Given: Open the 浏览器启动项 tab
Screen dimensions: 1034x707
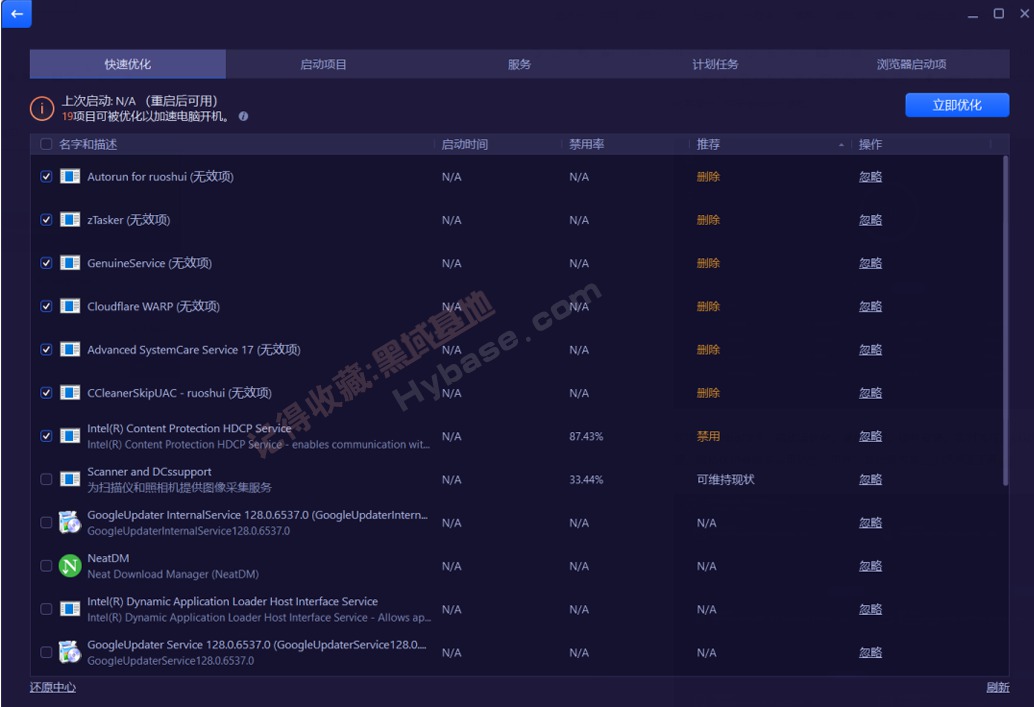Looking at the screenshot, I should point(911,64).
